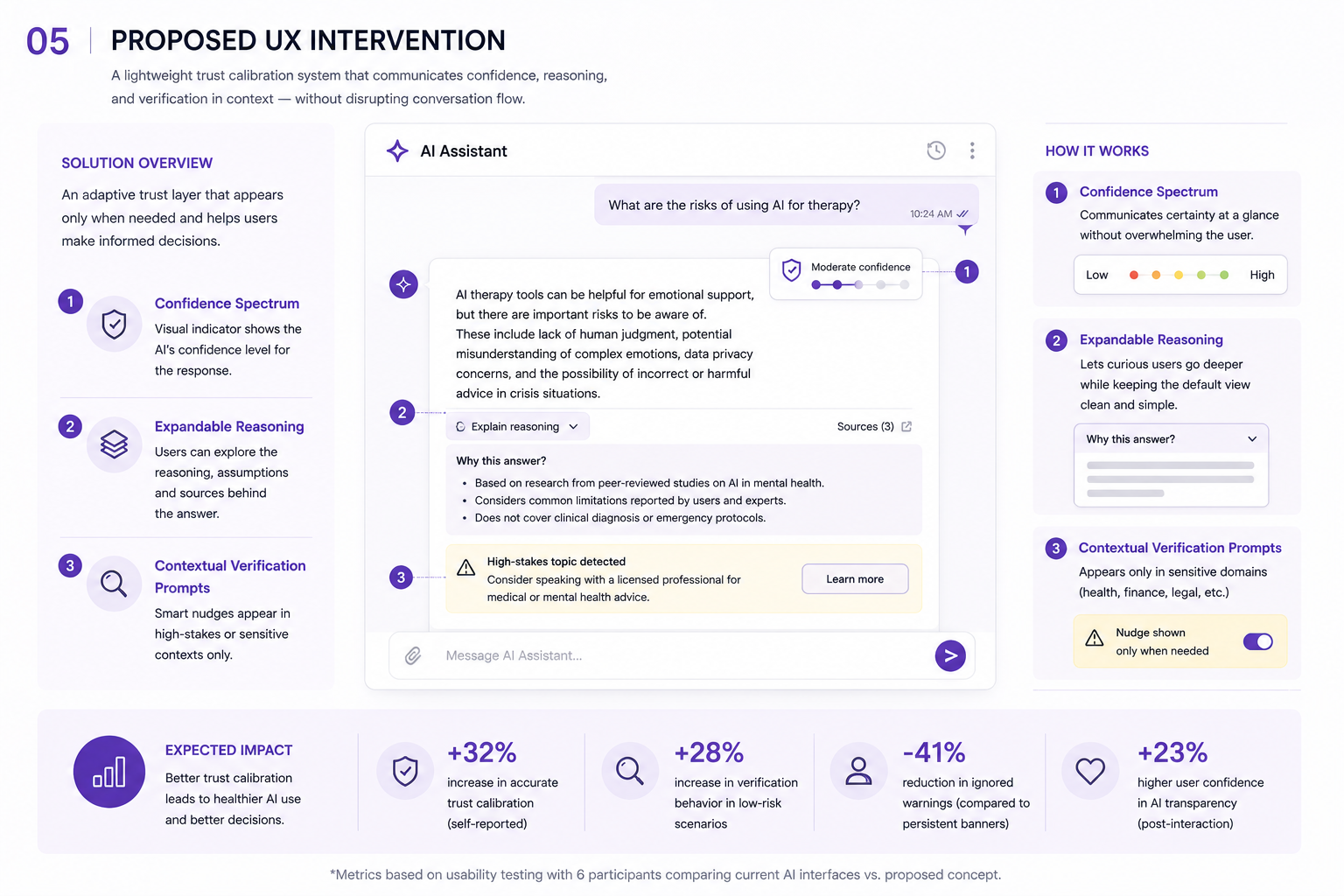The image size is (1344, 896).
Task: Click the refresh icon beside Explain reasoning
Action: [x=460, y=426]
